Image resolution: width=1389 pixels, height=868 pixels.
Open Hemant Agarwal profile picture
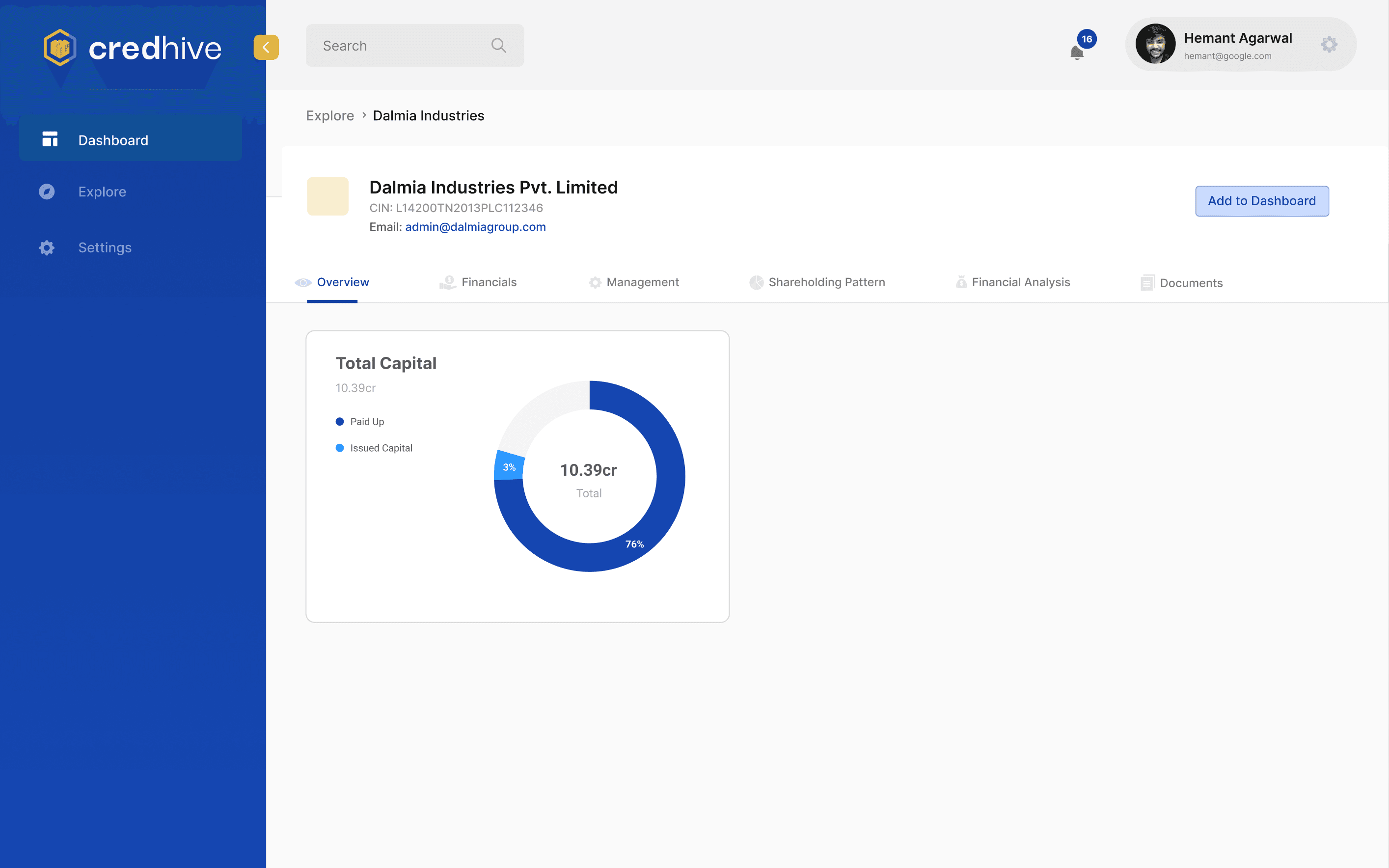point(1155,44)
